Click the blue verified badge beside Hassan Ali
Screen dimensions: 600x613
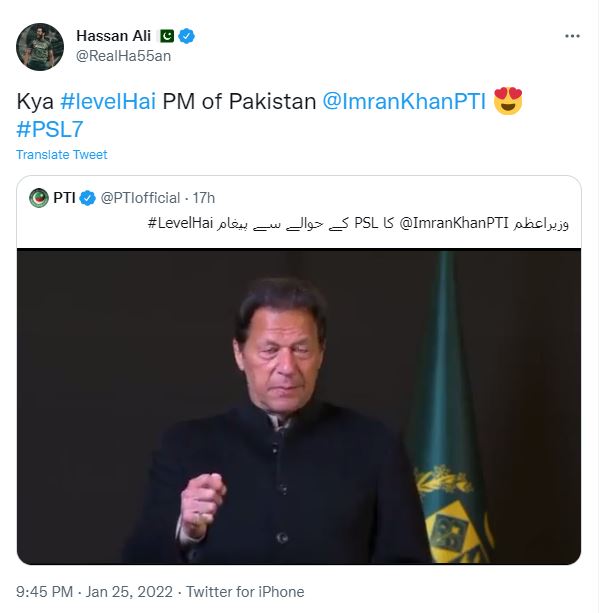[x=186, y=36]
